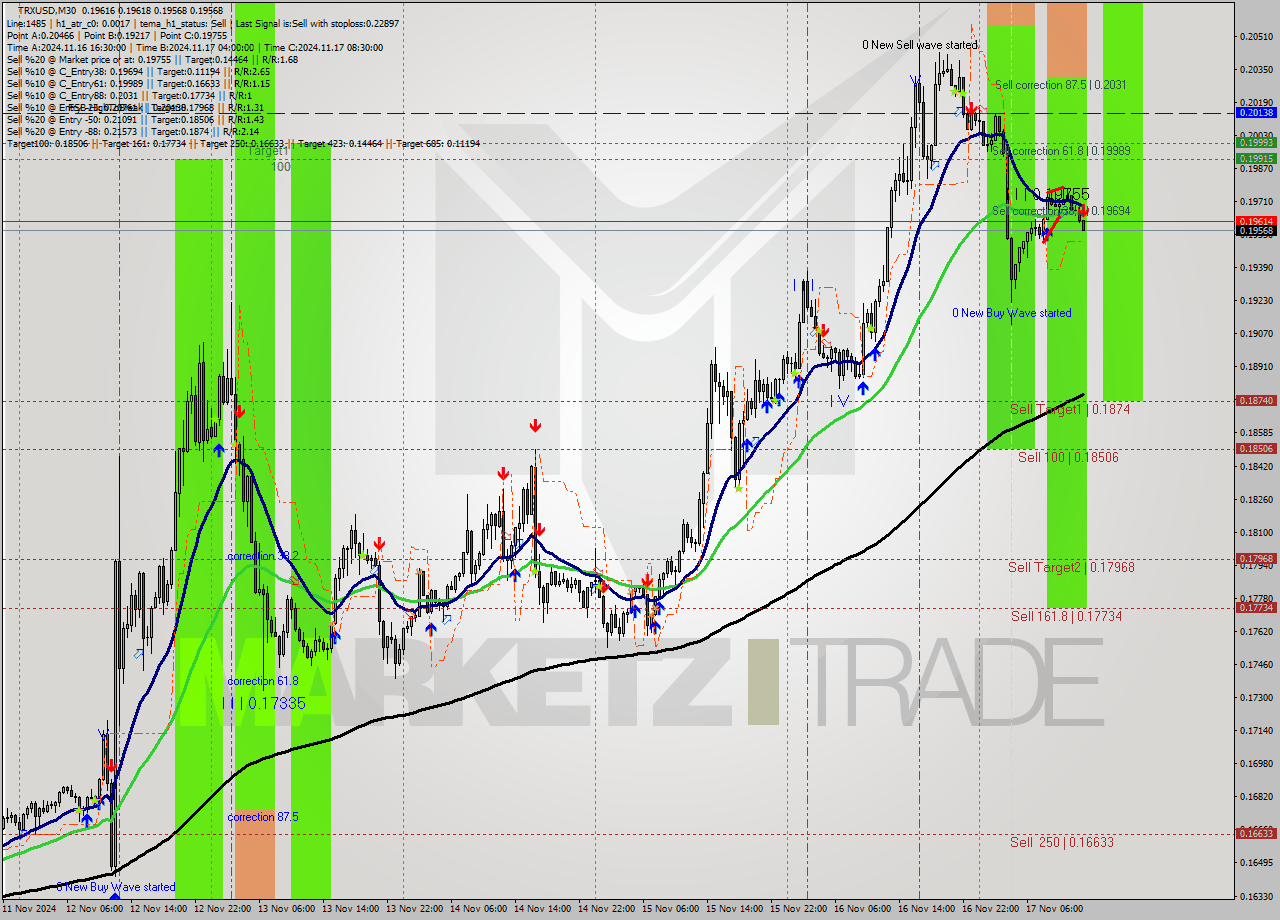Click the 0.19390 price scale value
This screenshot has height=920, width=1280.
pos(1256,267)
